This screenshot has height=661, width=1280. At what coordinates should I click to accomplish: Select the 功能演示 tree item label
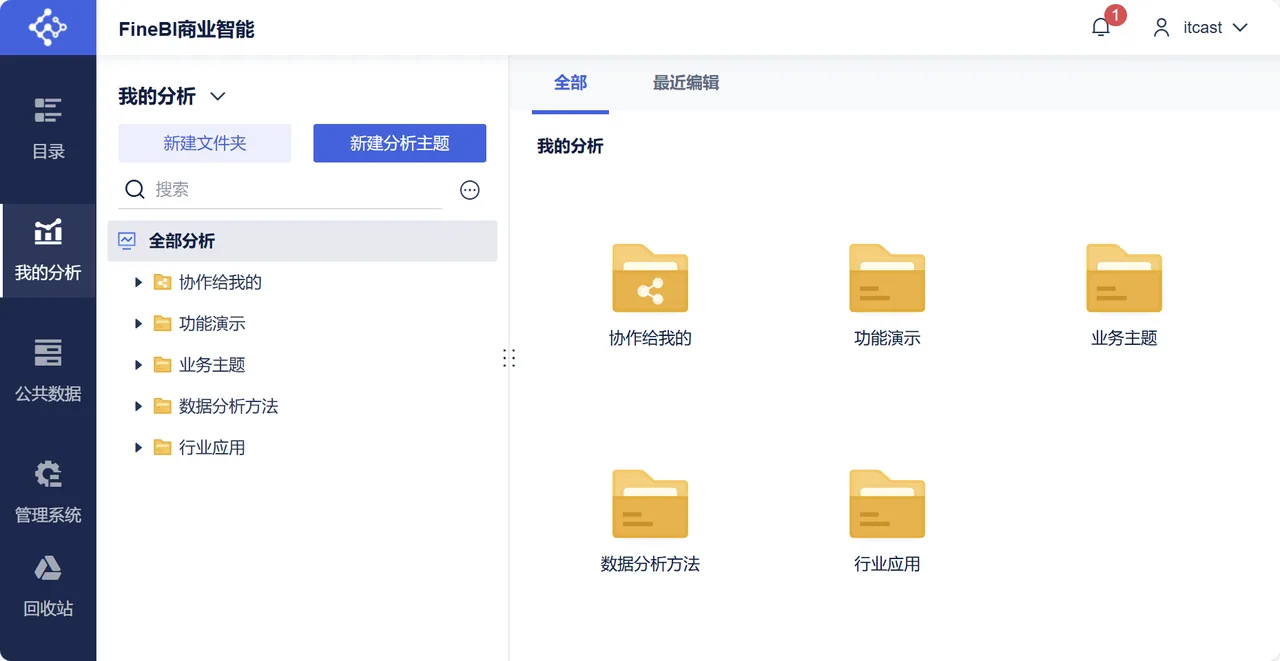click(x=212, y=324)
